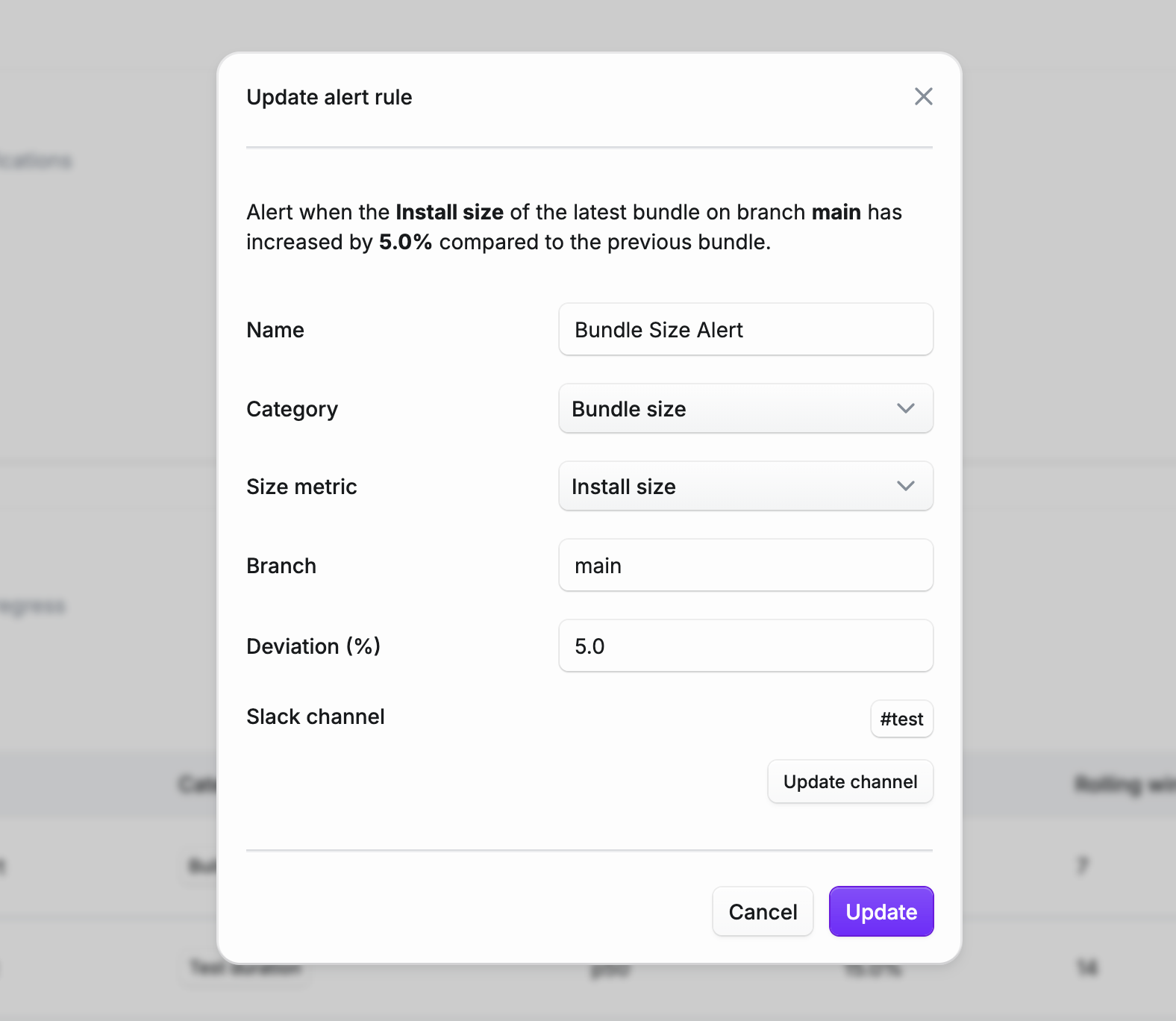1176x1021 pixels.
Task: Close the Update alert rule dialog
Action: tap(924, 96)
